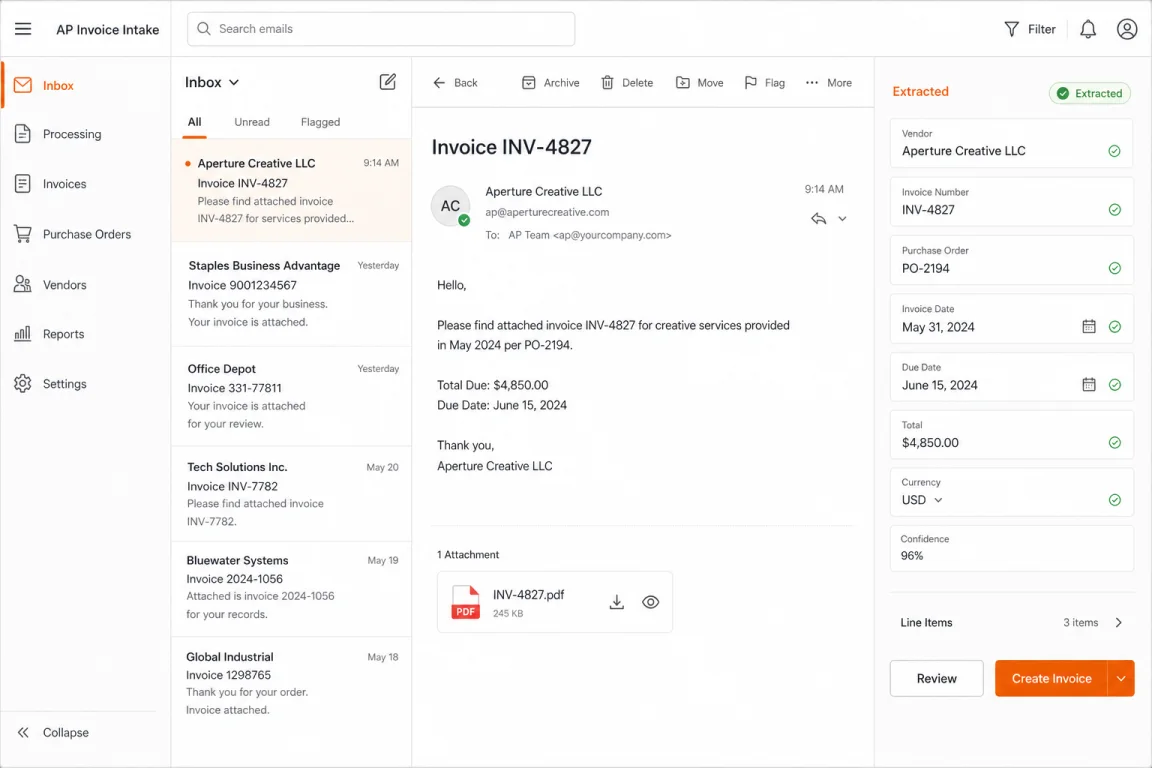Image resolution: width=1152 pixels, height=768 pixels.
Task: Open Tech Solutions Inc. email
Action: (x=292, y=494)
